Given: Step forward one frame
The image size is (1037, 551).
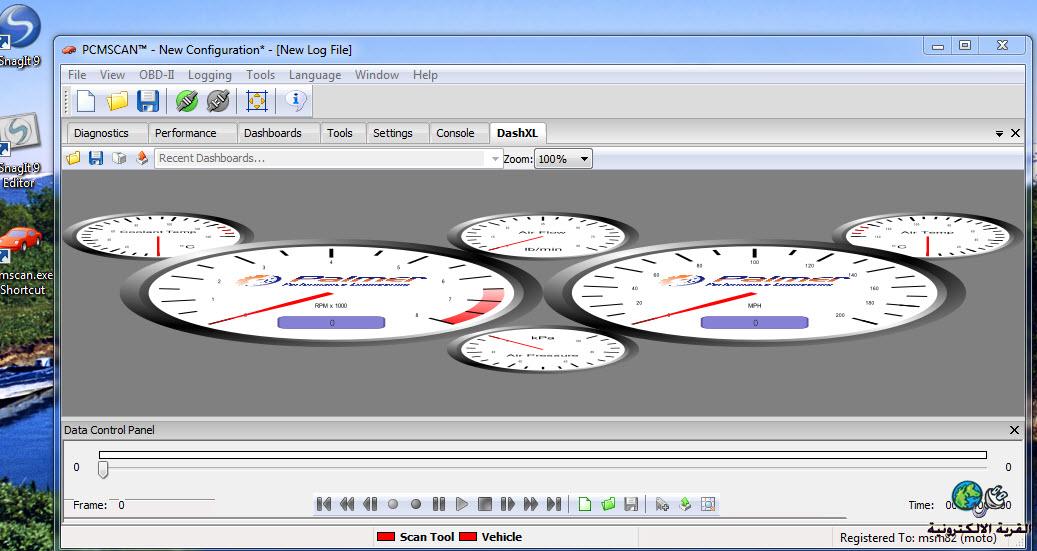Looking at the screenshot, I should click(508, 504).
